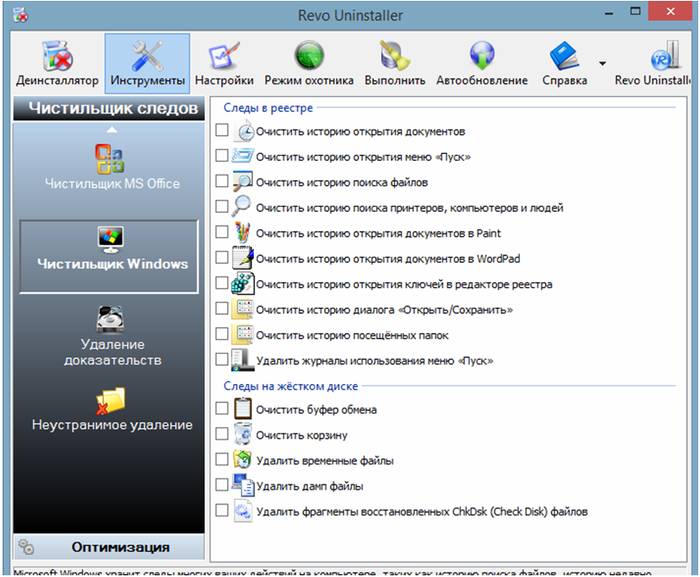The height and width of the screenshot is (577, 700).
Task: Select Чистильщик MS Office in sidebar
Action: (111, 166)
